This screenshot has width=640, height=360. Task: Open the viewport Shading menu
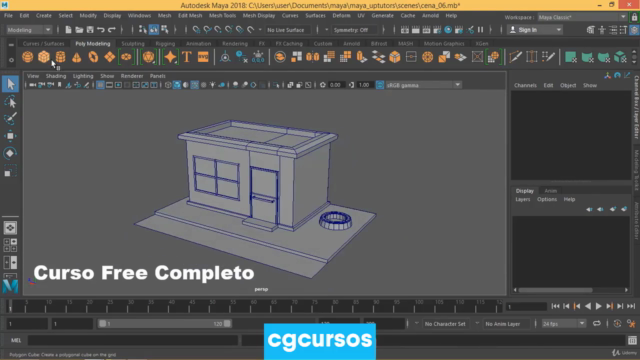tap(56, 76)
